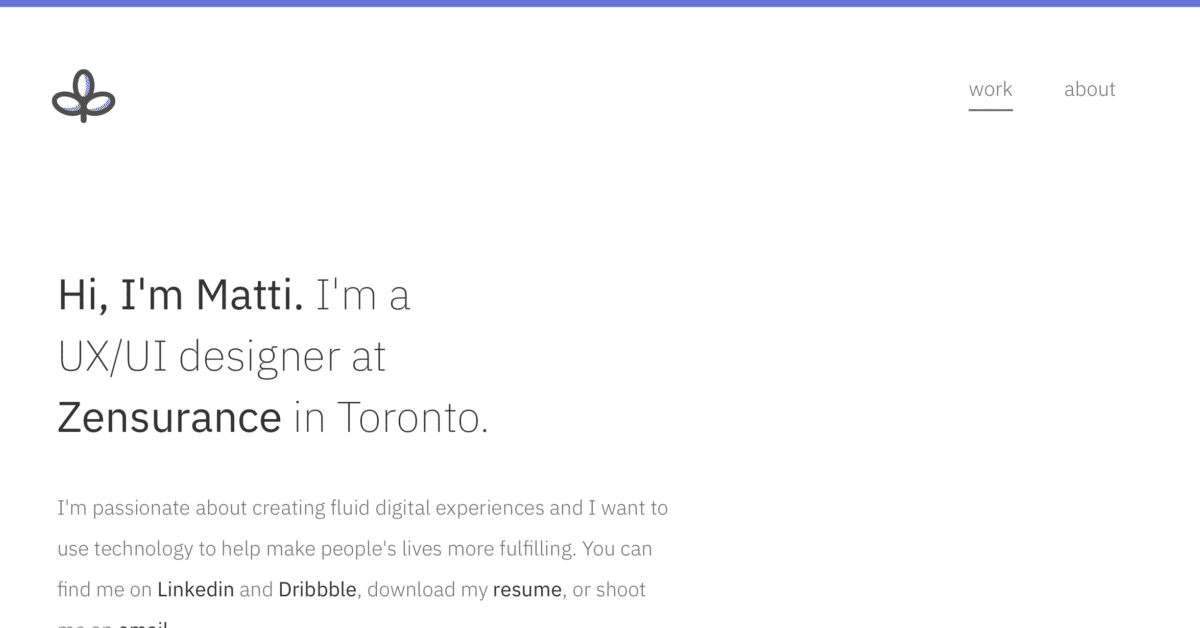Image resolution: width=1200 pixels, height=628 pixels.
Task: Open the work navigation item
Action: coord(990,89)
